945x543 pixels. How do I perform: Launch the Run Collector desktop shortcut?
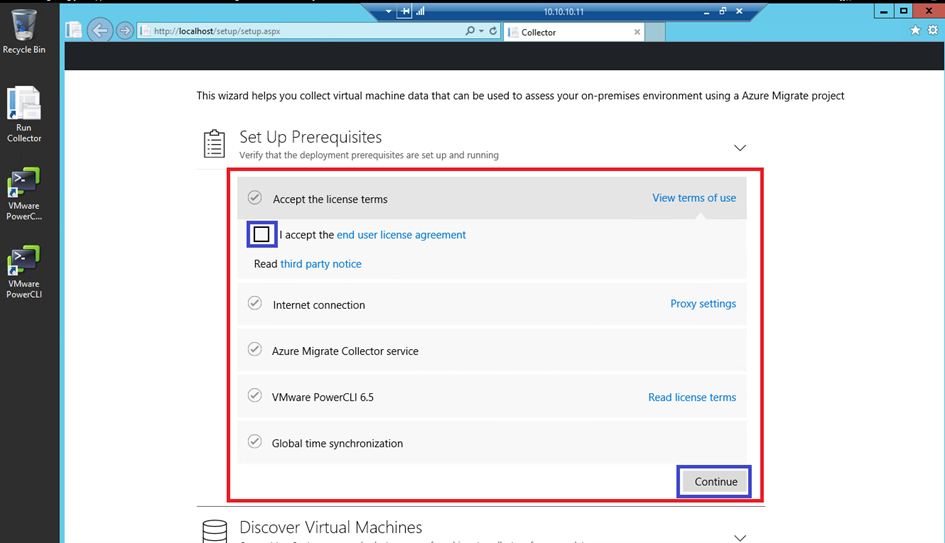[x=24, y=115]
